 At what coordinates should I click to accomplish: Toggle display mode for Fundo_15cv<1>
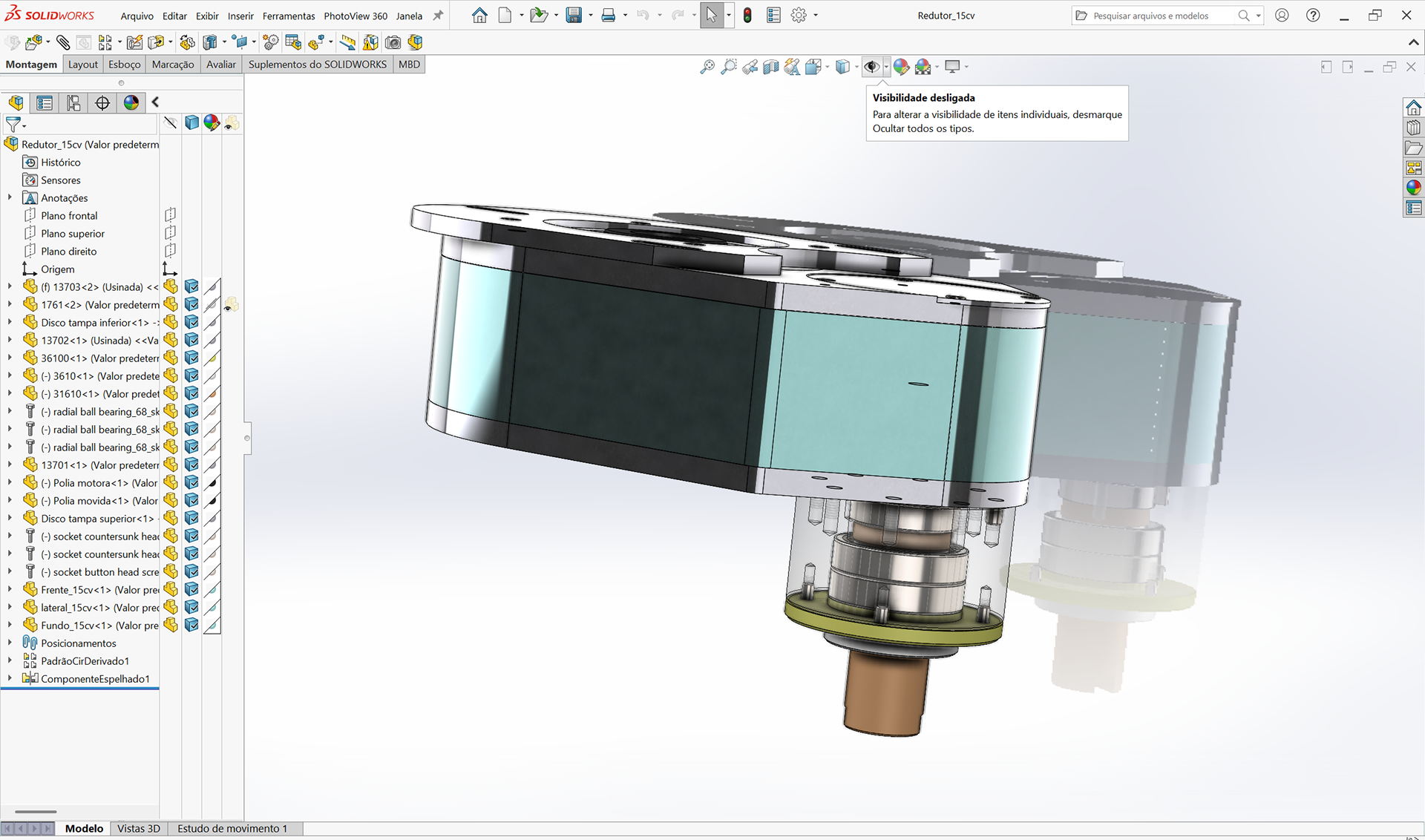point(191,625)
